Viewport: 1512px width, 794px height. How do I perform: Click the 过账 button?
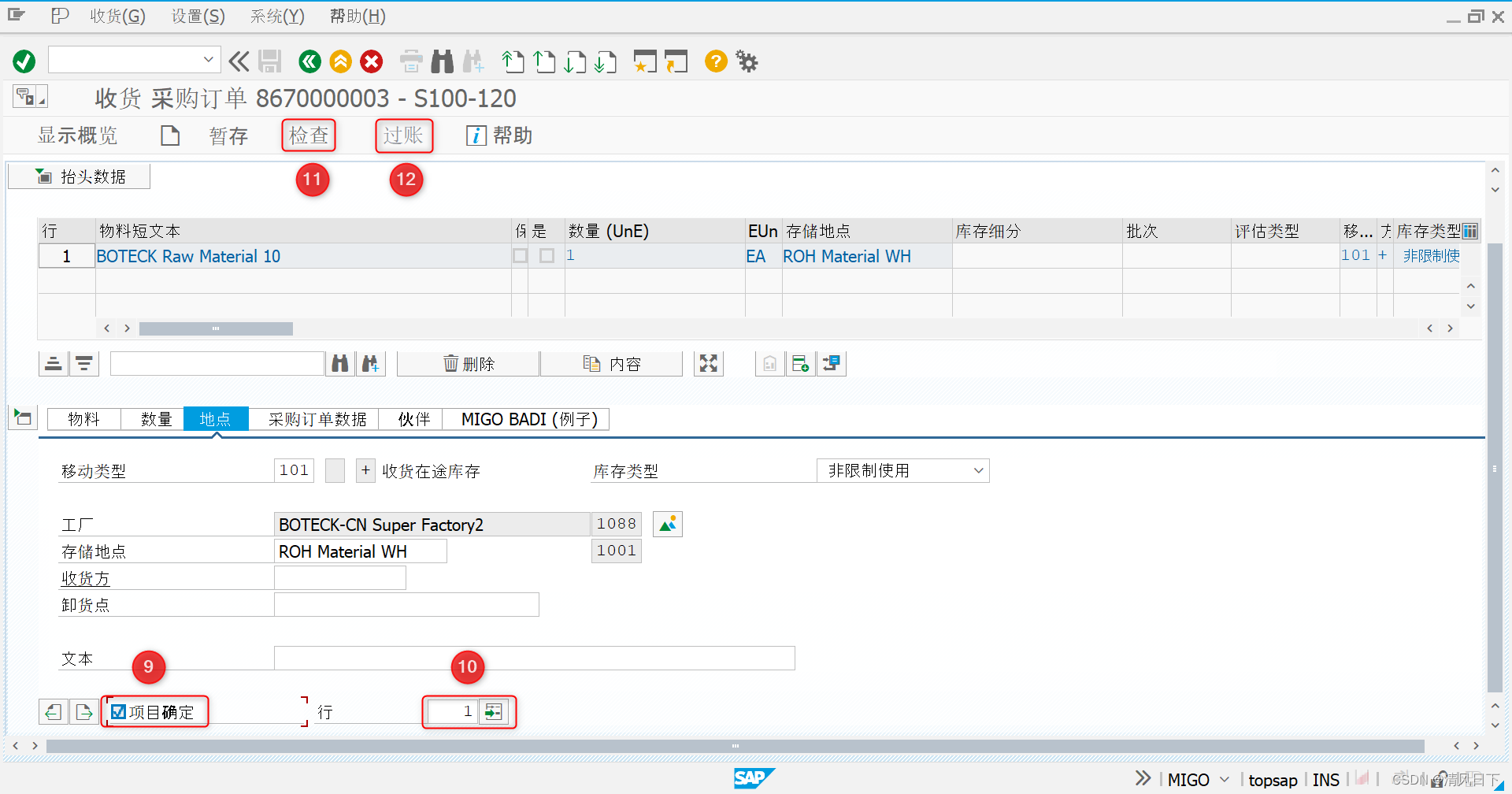pos(403,135)
